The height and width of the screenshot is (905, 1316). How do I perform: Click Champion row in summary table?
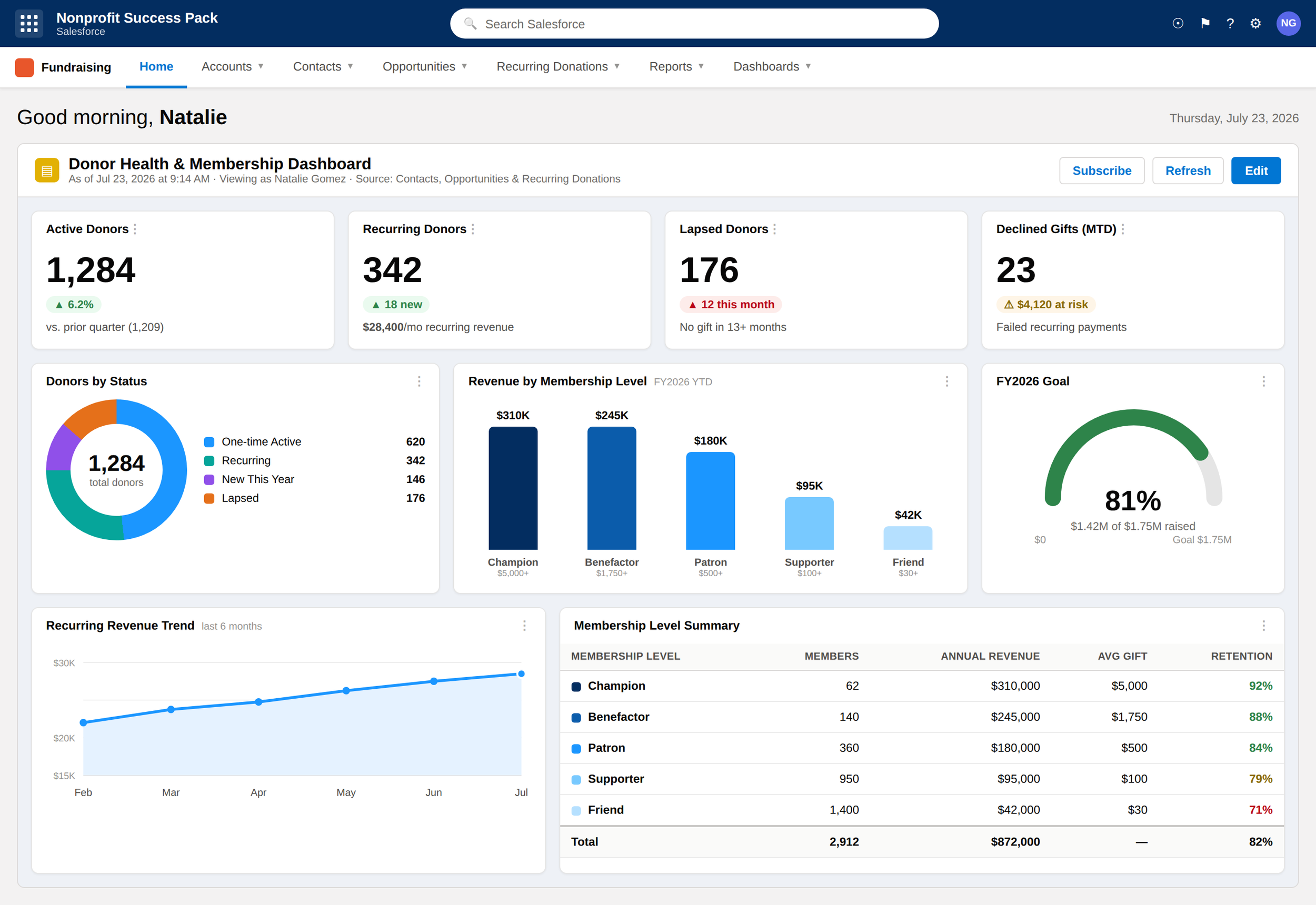coord(921,686)
